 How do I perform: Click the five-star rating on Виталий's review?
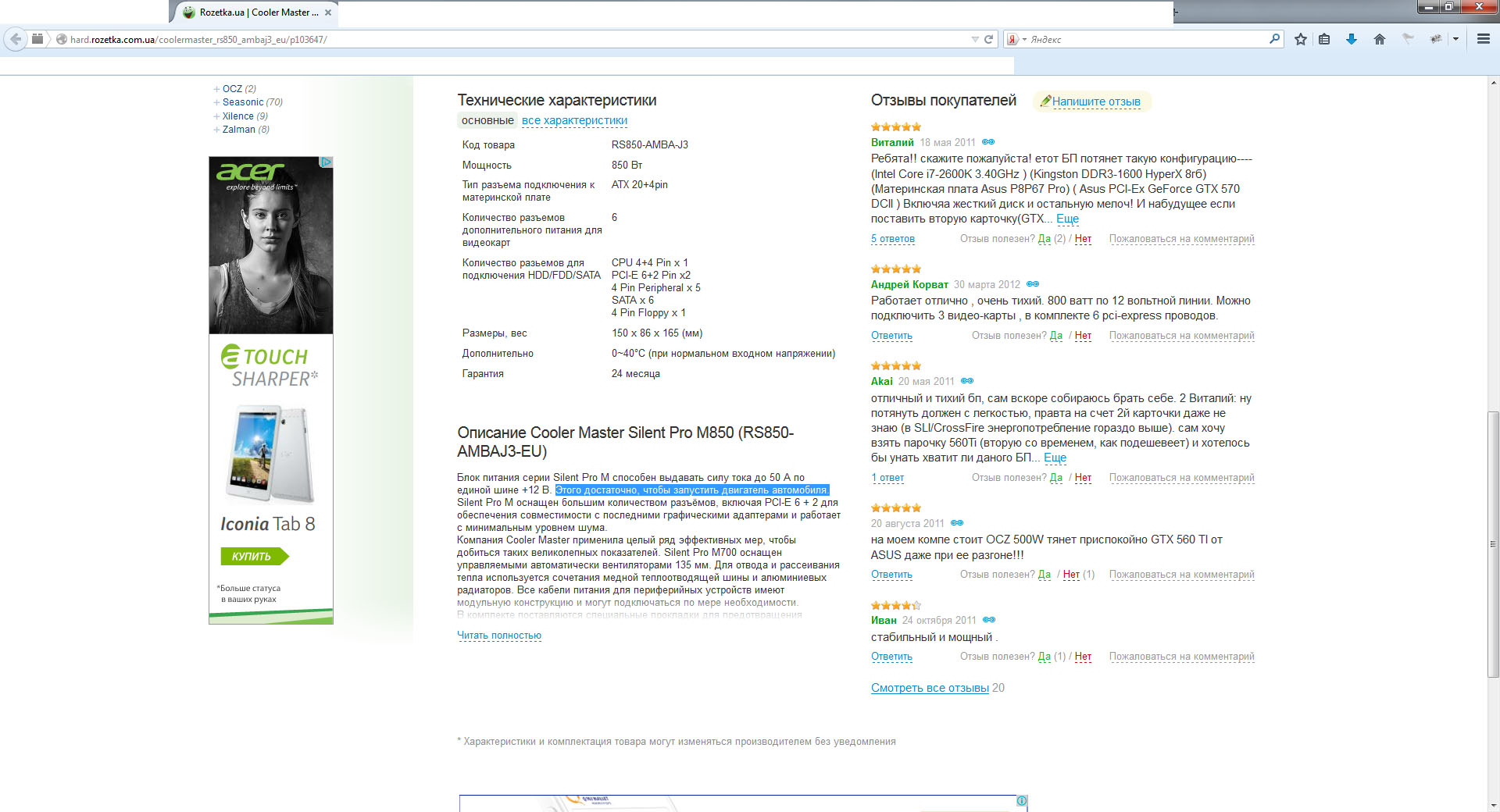[x=896, y=126]
